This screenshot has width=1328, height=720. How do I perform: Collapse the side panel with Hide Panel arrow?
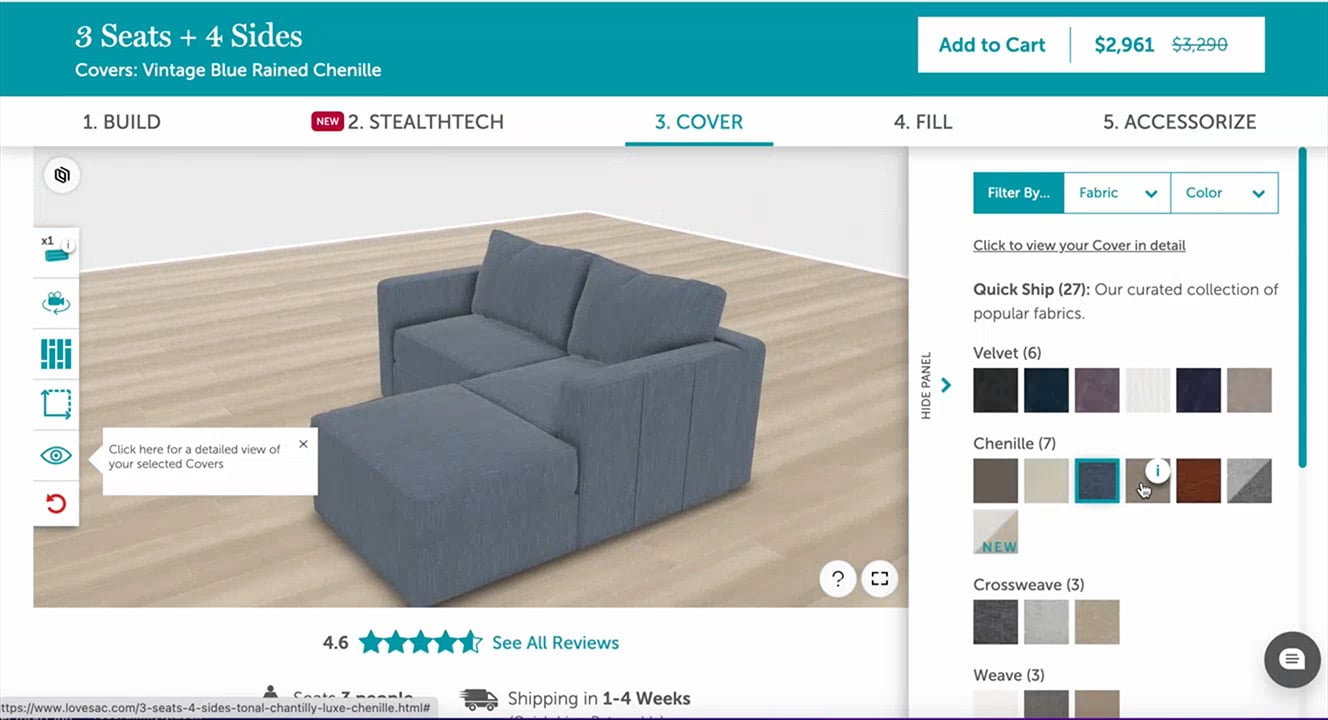tap(946, 385)
